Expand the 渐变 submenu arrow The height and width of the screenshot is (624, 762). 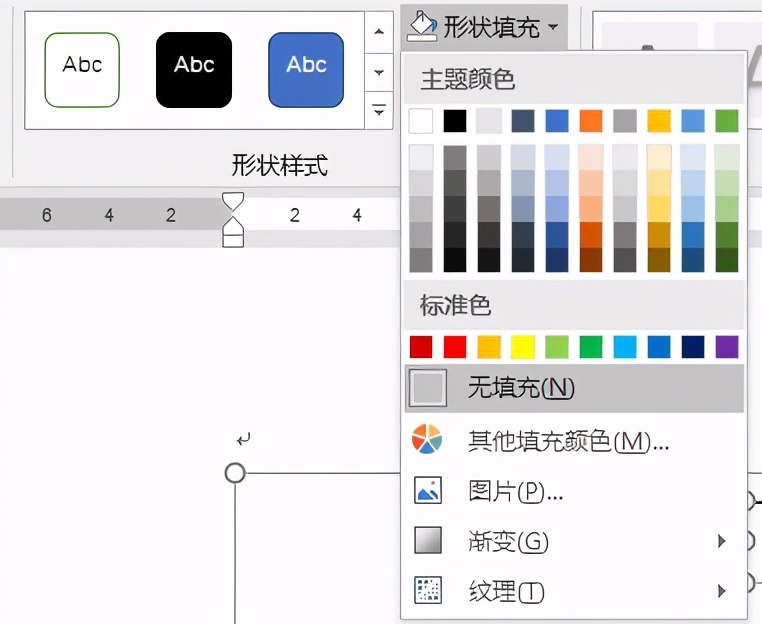722,540
